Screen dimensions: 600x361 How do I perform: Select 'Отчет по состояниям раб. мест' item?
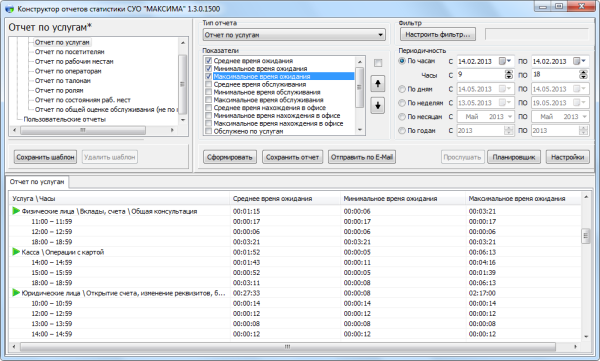coord(83,100)
